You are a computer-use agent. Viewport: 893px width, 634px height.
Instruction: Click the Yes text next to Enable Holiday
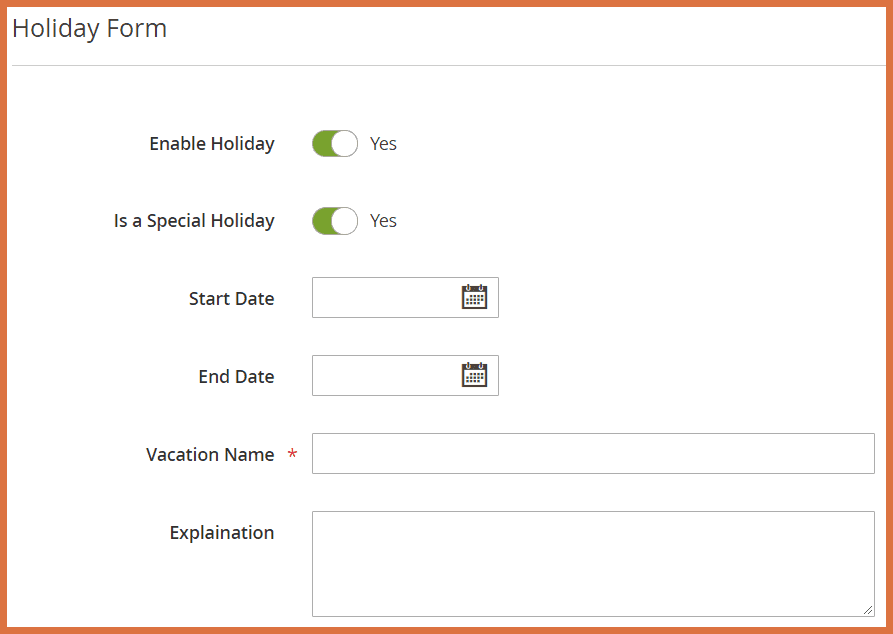383,143
